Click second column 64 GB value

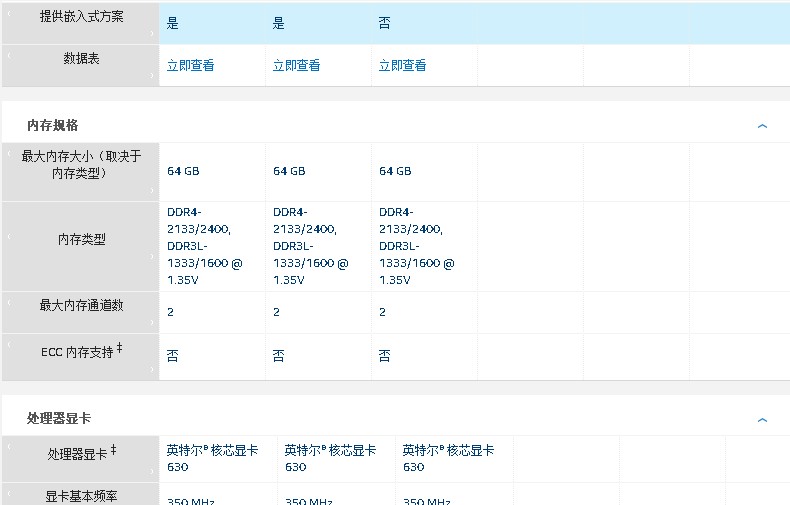tap(289, 171)
